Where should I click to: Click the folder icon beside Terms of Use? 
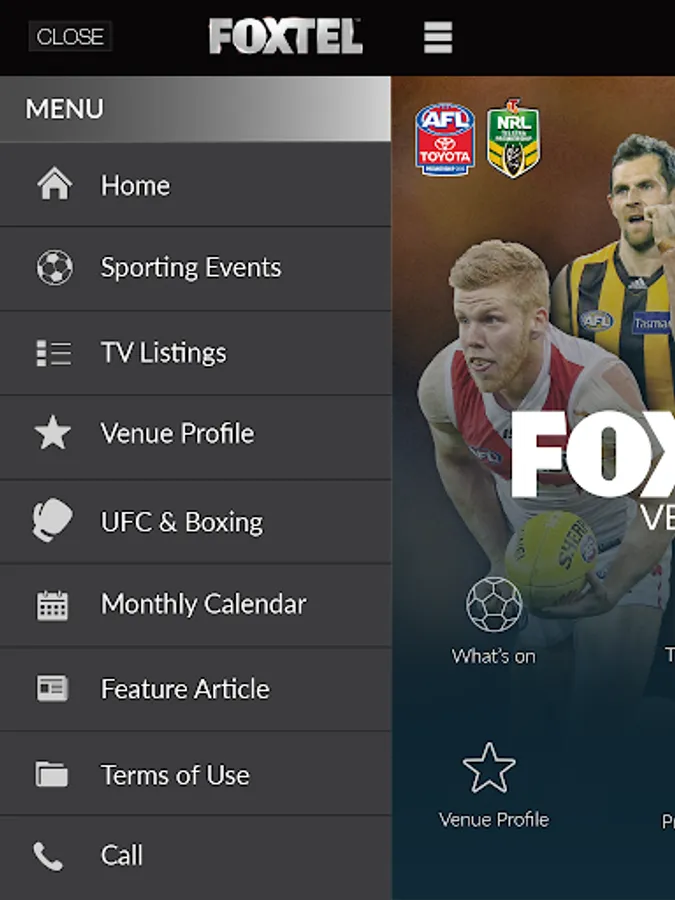[52, 774]
